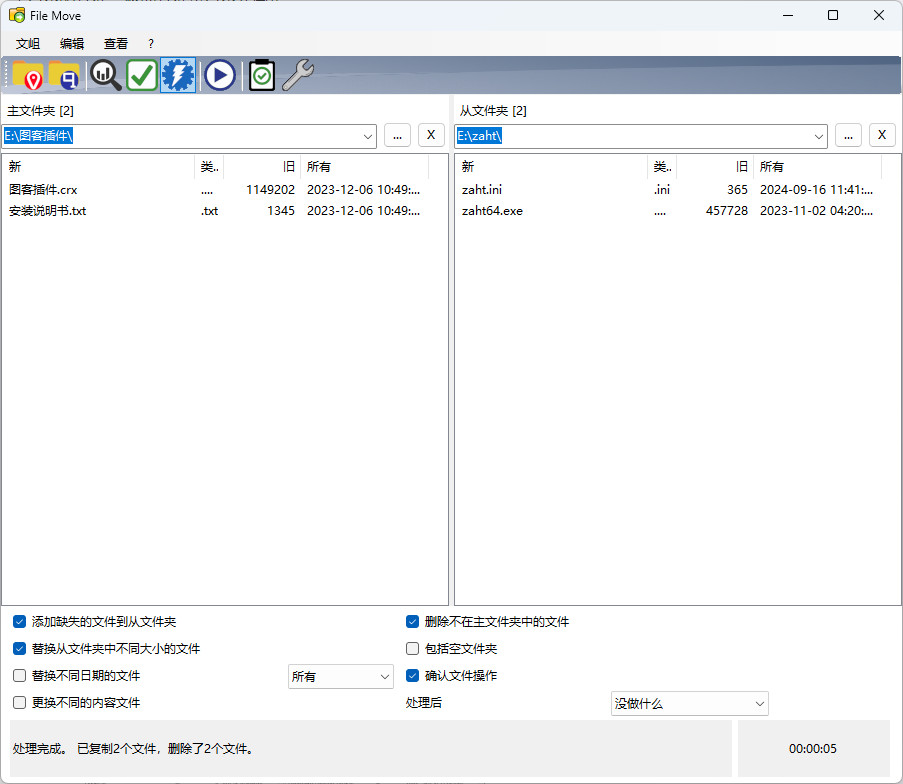Open the 所有 date filter dropdown
The width and height of the screenshot is (903, 784).
coord(340,676)
